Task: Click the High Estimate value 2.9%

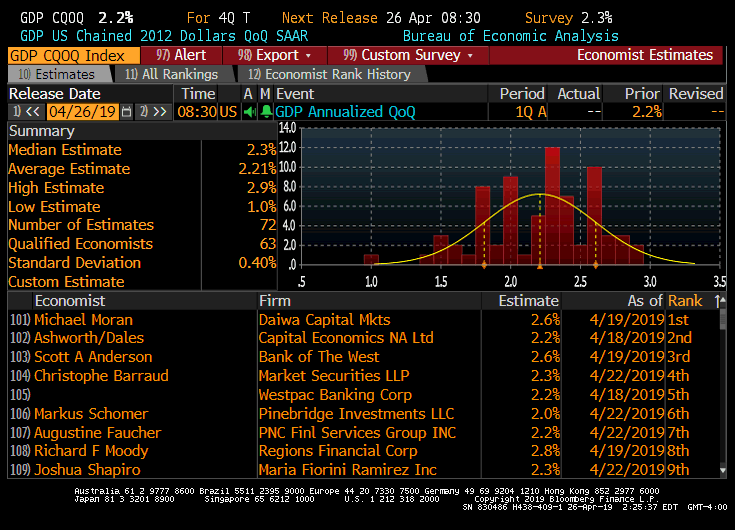Action: [261, 188]
